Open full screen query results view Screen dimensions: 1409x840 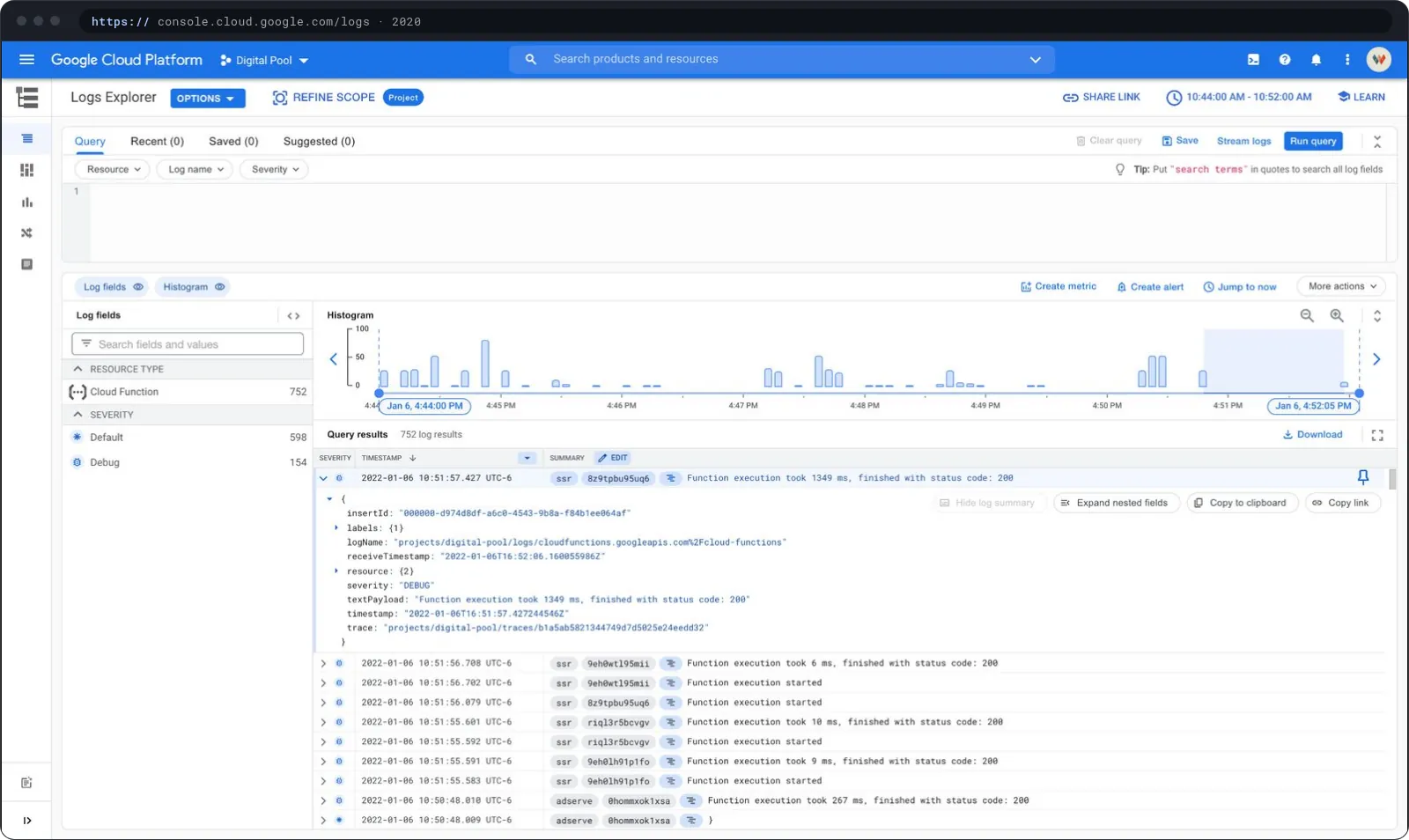[x=1377, y=435]
